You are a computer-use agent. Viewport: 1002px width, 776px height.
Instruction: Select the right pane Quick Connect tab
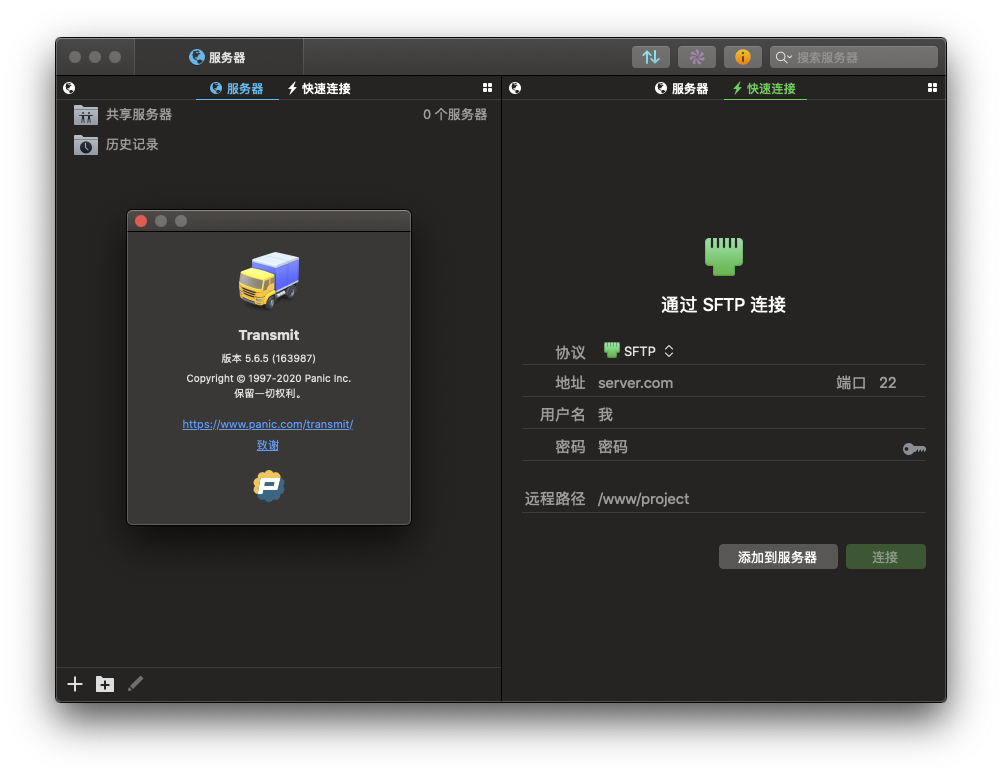click(x=764, y=88)
